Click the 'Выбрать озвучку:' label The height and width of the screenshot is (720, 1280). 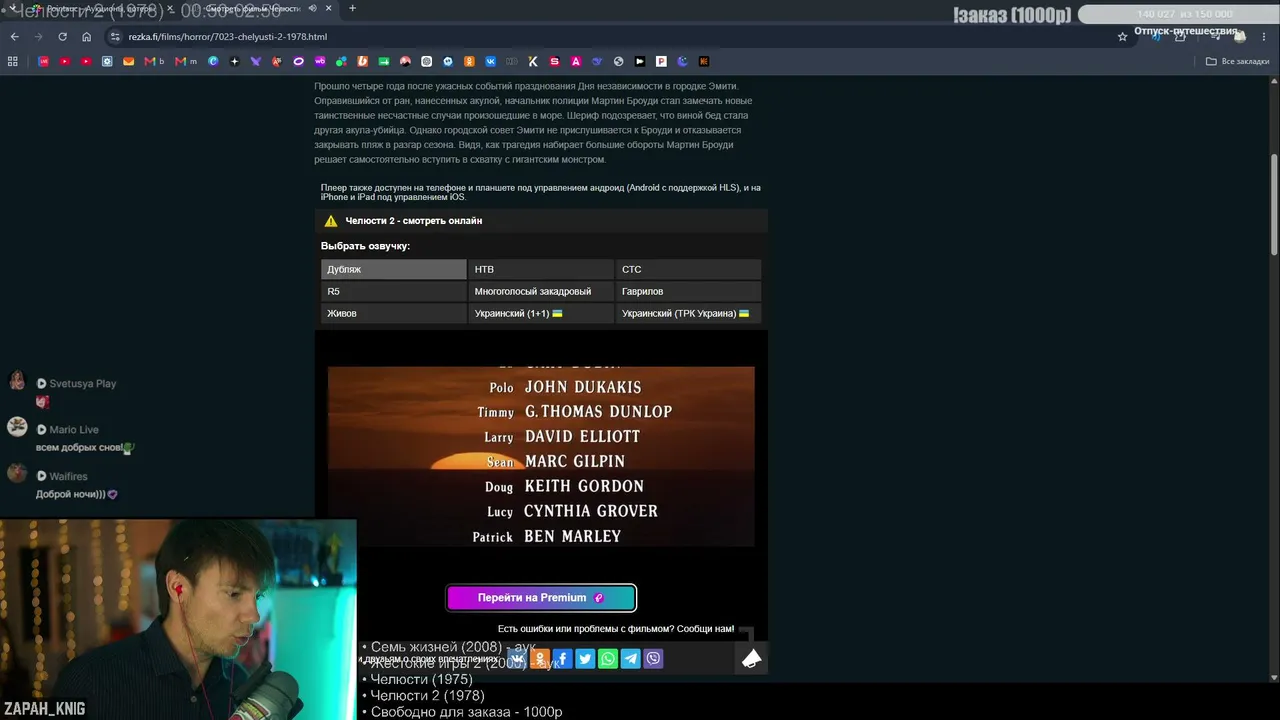pyautogui.click(x=365, y=246)
